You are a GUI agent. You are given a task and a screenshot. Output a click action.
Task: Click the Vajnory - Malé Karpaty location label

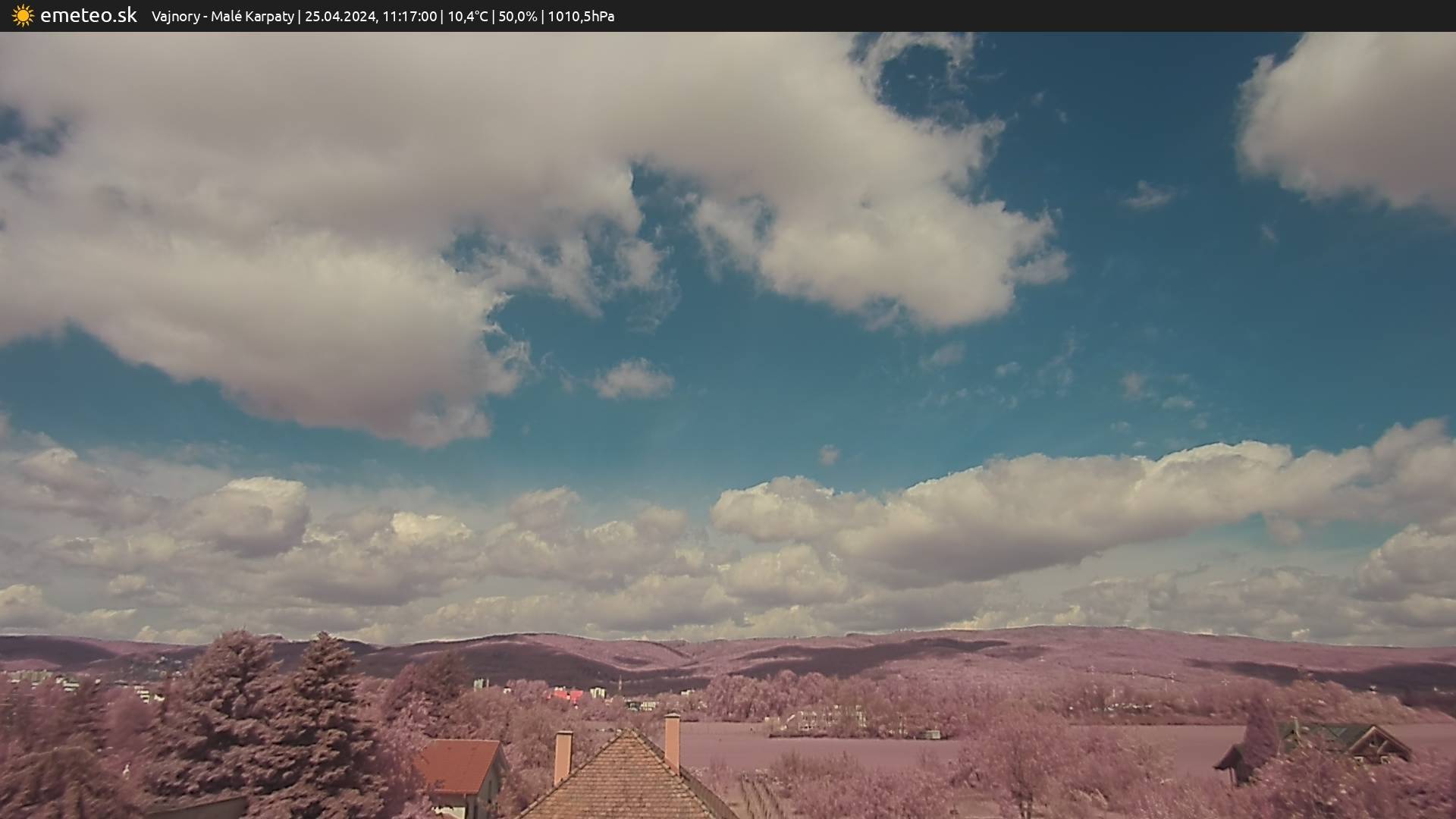222,17
